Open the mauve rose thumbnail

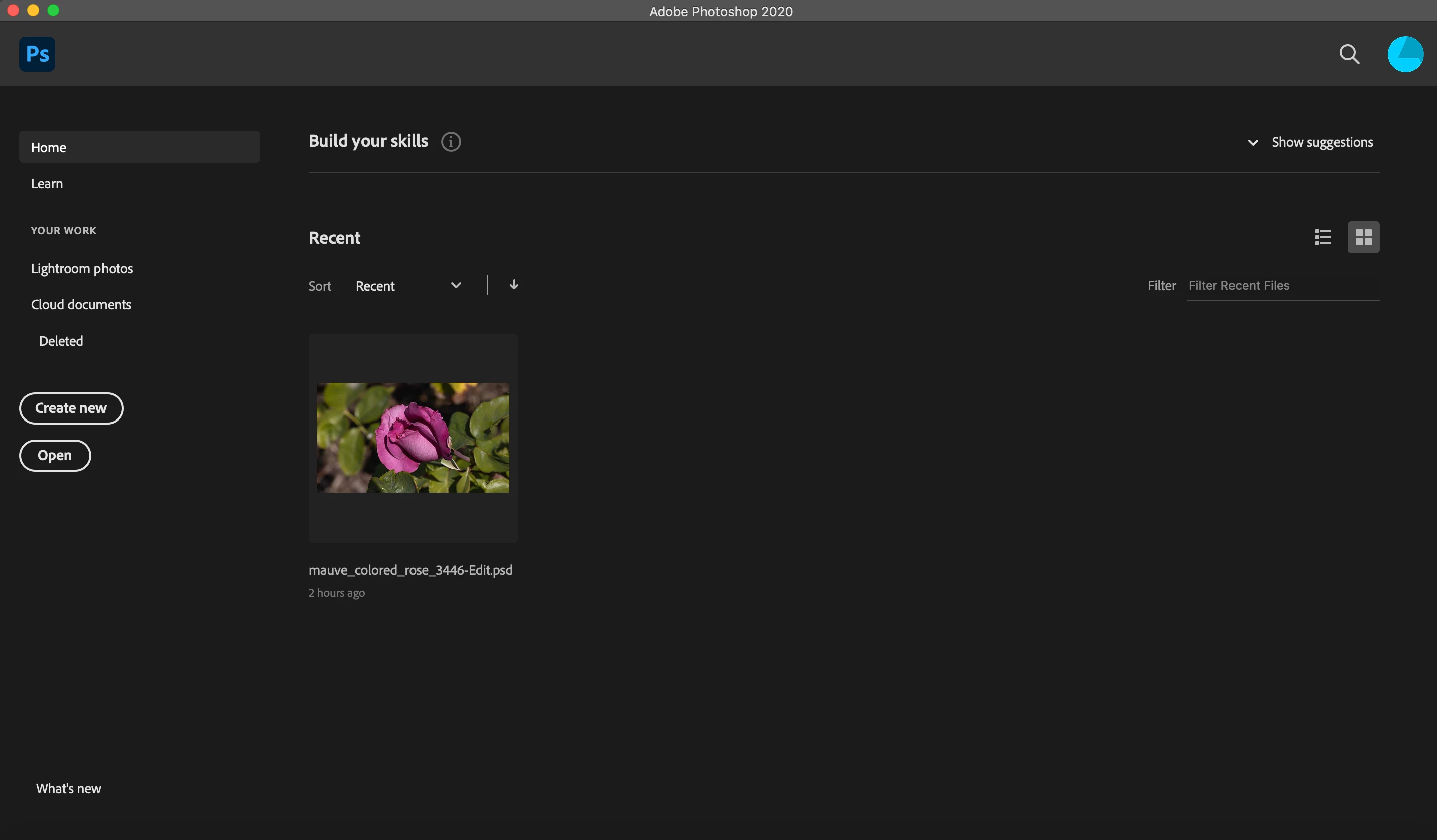[413, 438]
